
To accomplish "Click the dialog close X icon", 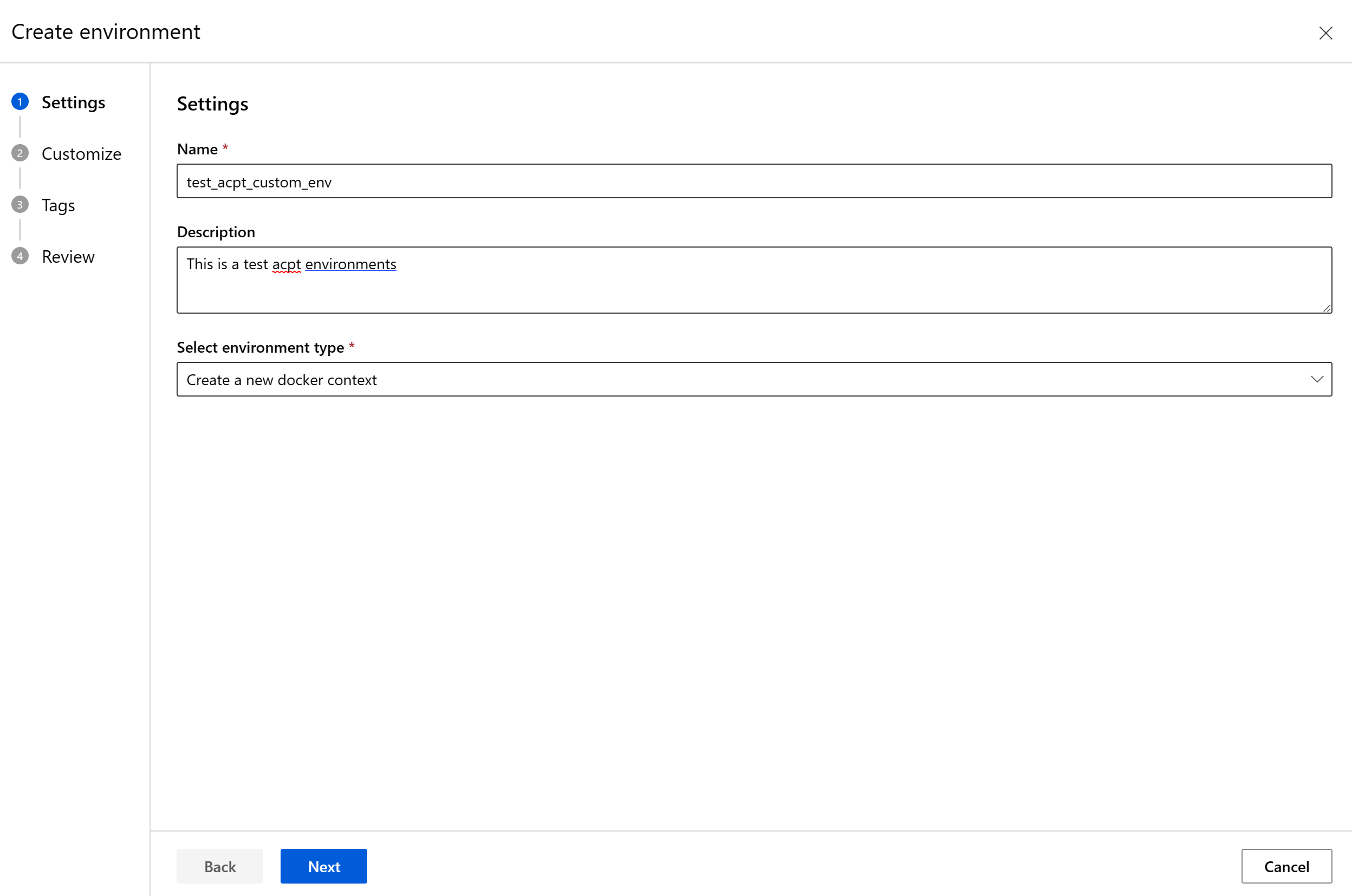I will tap(1325, 33).
